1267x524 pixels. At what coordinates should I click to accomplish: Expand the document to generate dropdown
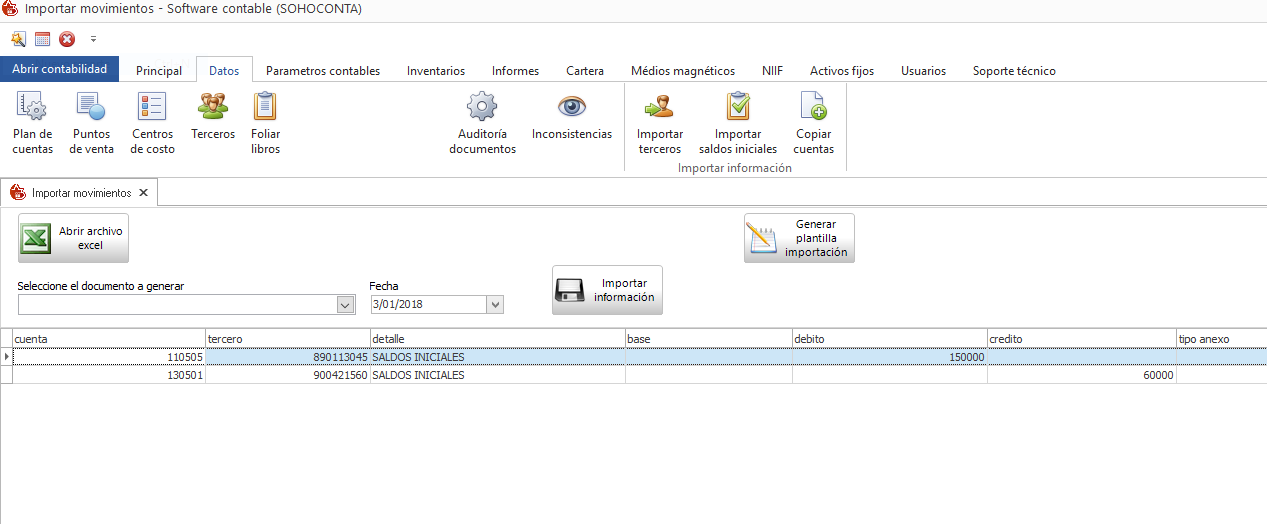click(346, 305)
